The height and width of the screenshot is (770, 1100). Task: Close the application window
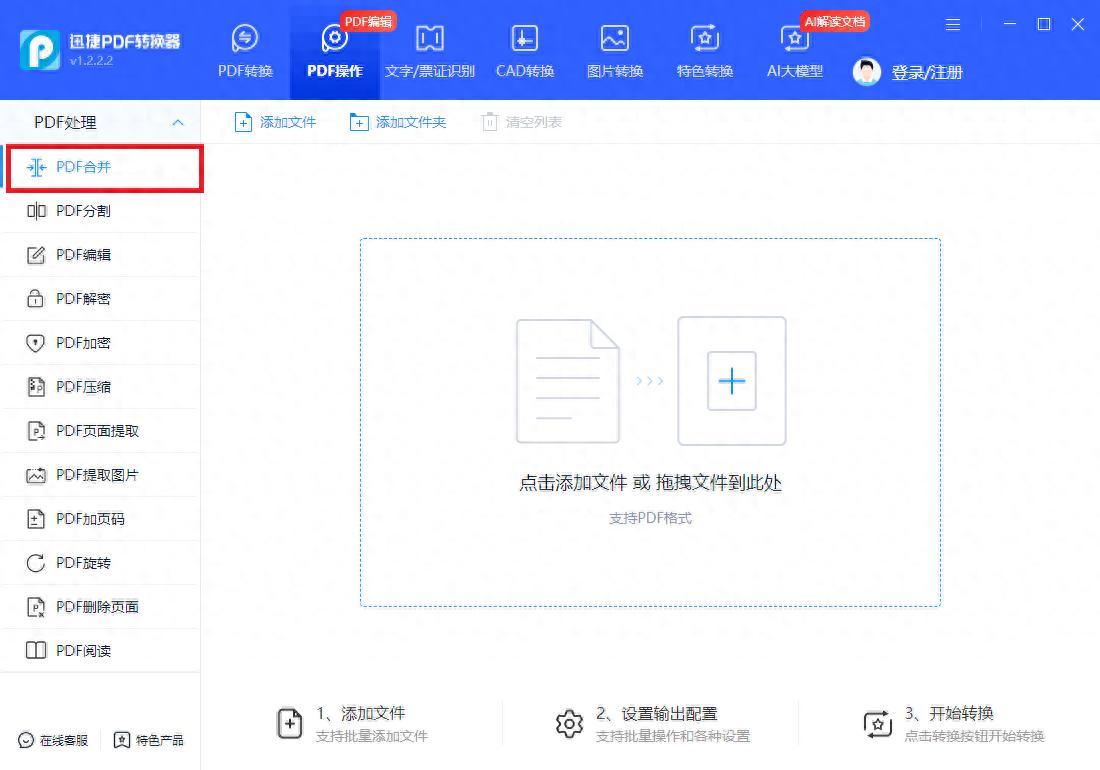pyautogui.click(x=1078, y=24)
